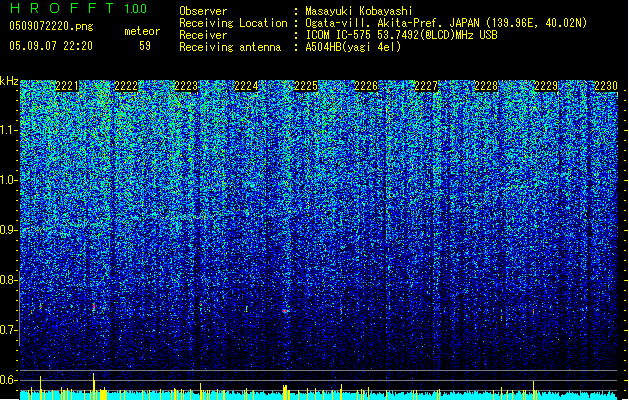
Task: Click the HROFFT program title
Action: pyautogui.click(x=62, y=8)
